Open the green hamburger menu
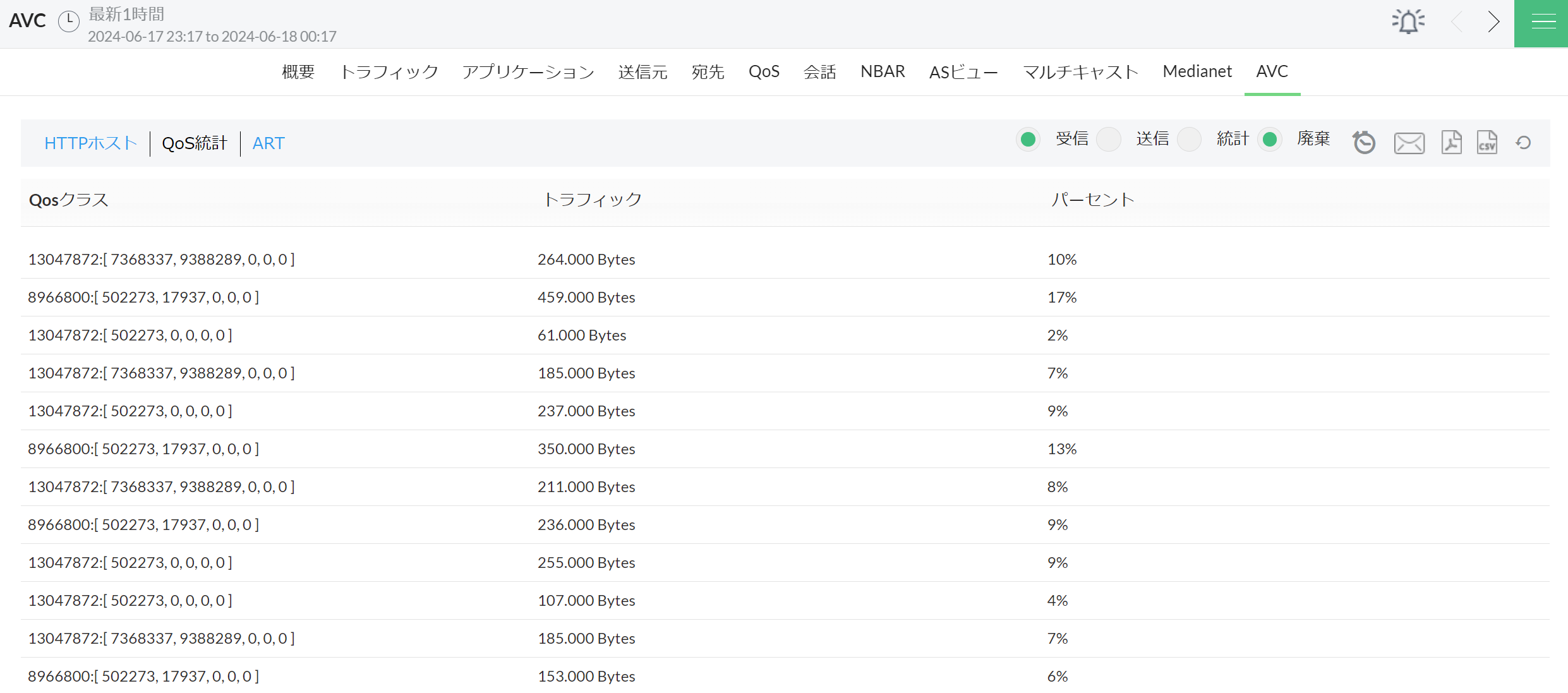The image size is (1568, 693). [x=1543, y=23]
